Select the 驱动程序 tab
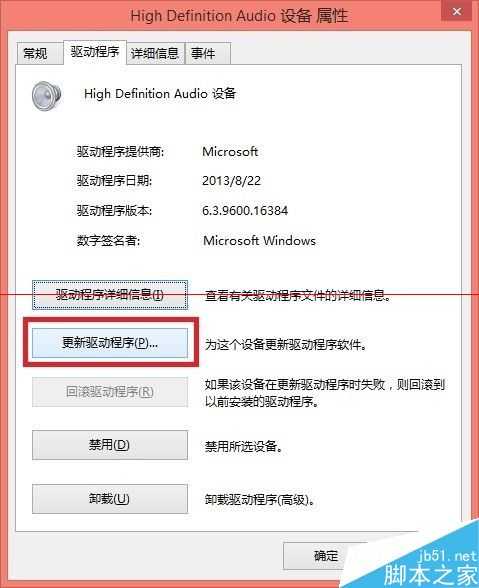 95,52
